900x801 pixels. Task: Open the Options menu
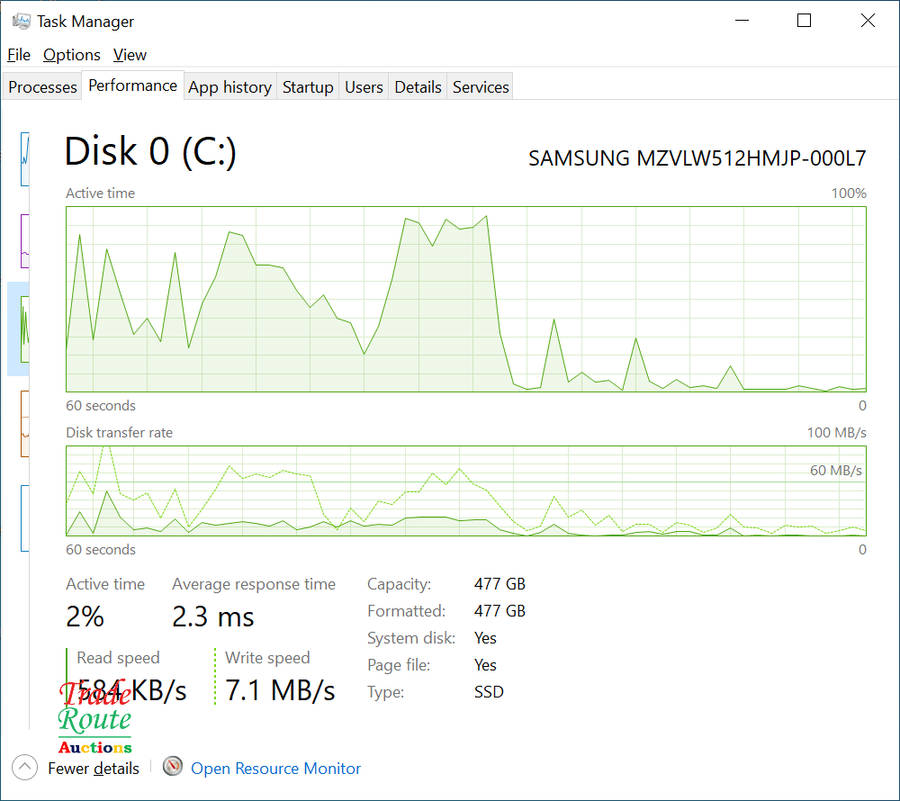tap(71, 55)
